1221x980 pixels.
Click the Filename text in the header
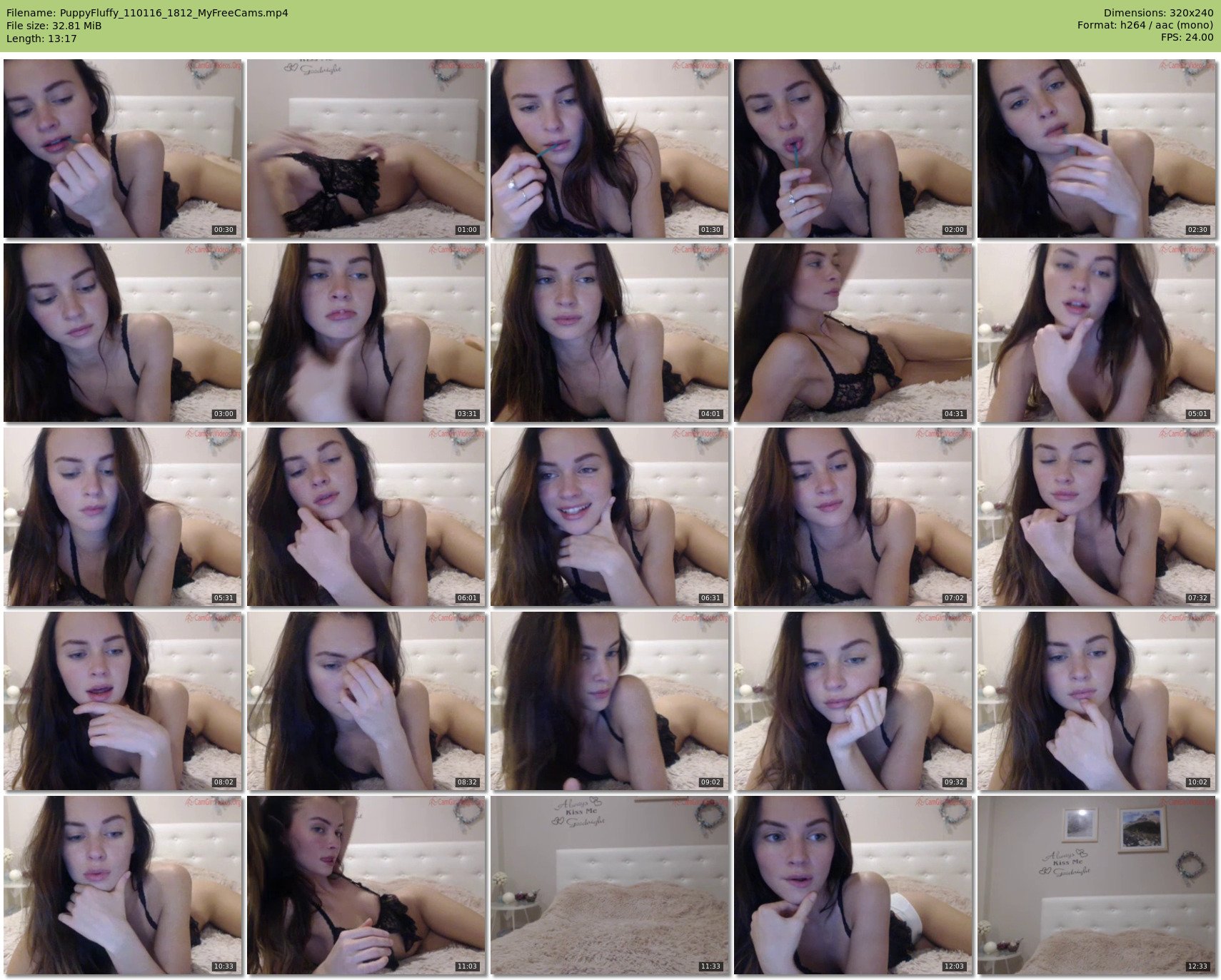coord(147,13)
